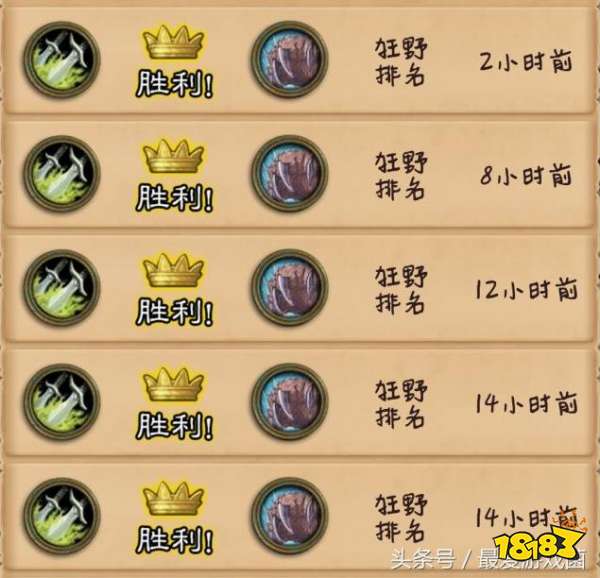
Task: Click the player deck icon in the 8小时前 row
Action: [62, 174]
